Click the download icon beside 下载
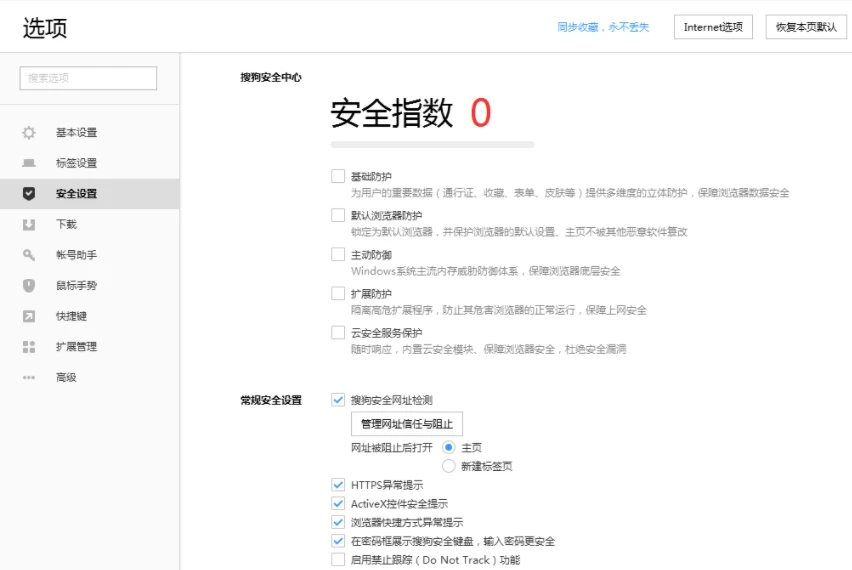 (x=29, y=225)
